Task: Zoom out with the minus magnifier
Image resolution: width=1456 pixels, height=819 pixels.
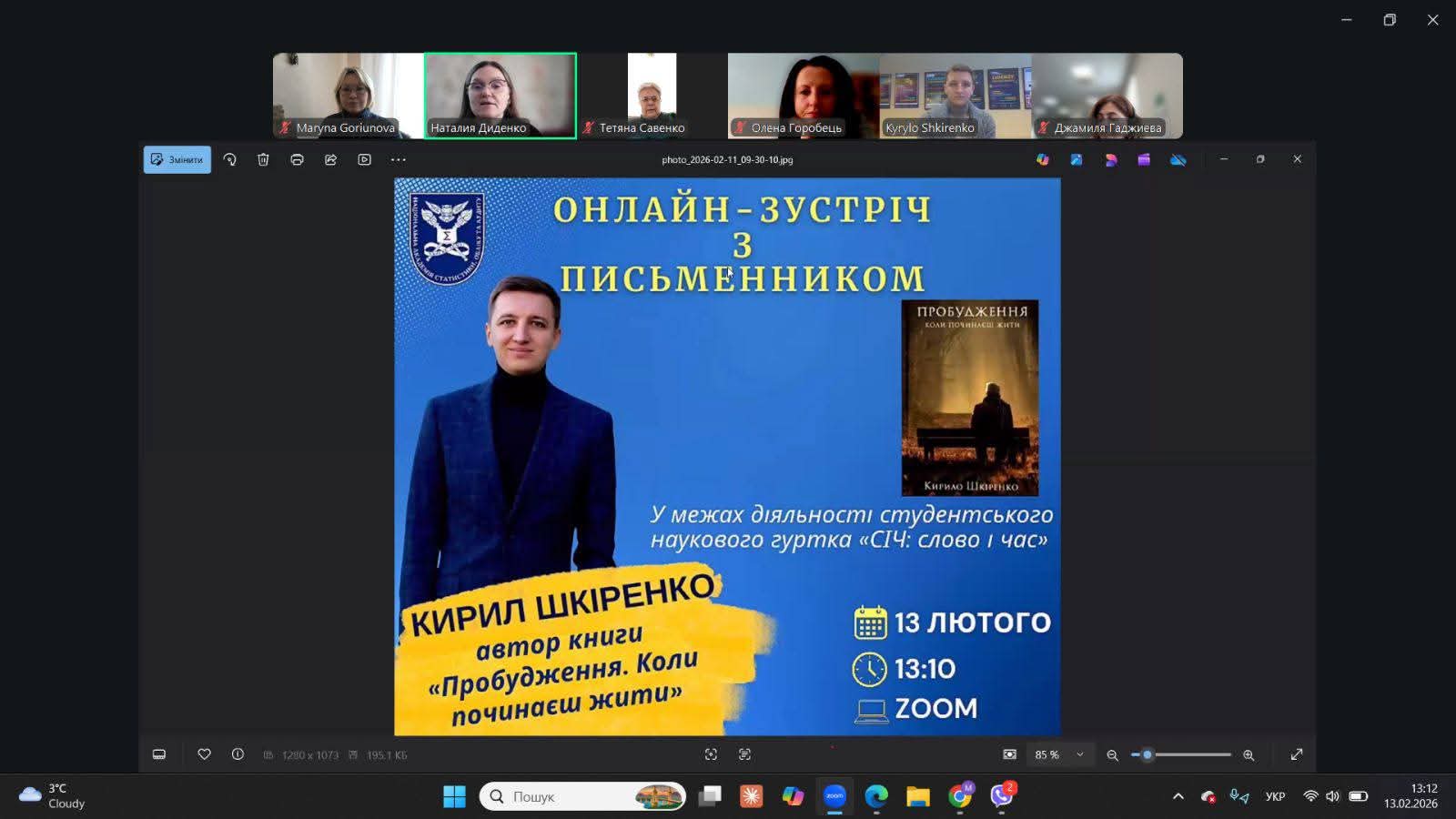Action: click(1112, 754)
